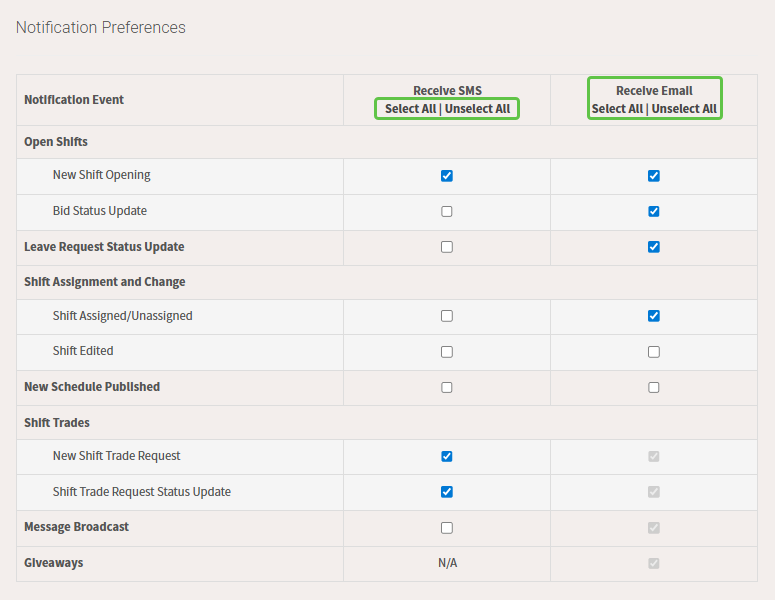Uncheck Email for Shift Assigned/Unassigned
Image resolution: width=775 pixels, height=600 pixels.
[x=654, y=316]
